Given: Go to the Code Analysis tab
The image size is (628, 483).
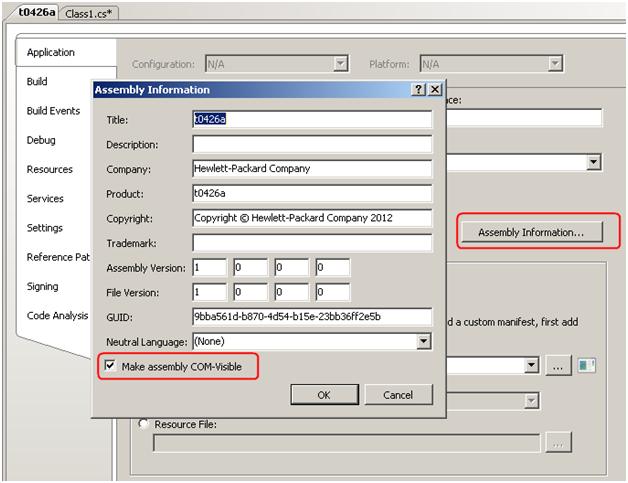Looking at the screenshot, I should pos(57,315).
